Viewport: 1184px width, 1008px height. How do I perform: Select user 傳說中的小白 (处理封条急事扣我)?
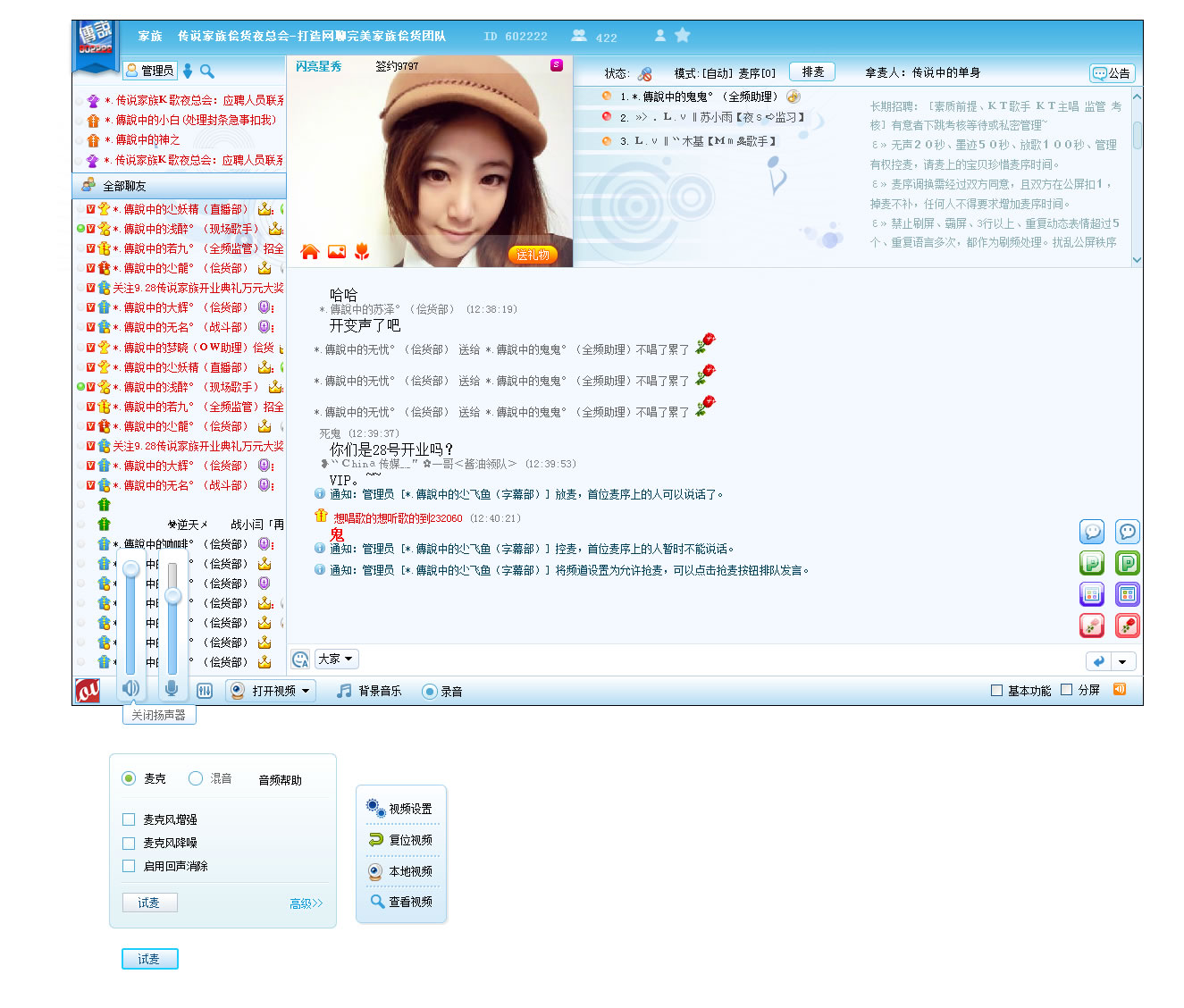pyautogui.click(x=180, y=120)
